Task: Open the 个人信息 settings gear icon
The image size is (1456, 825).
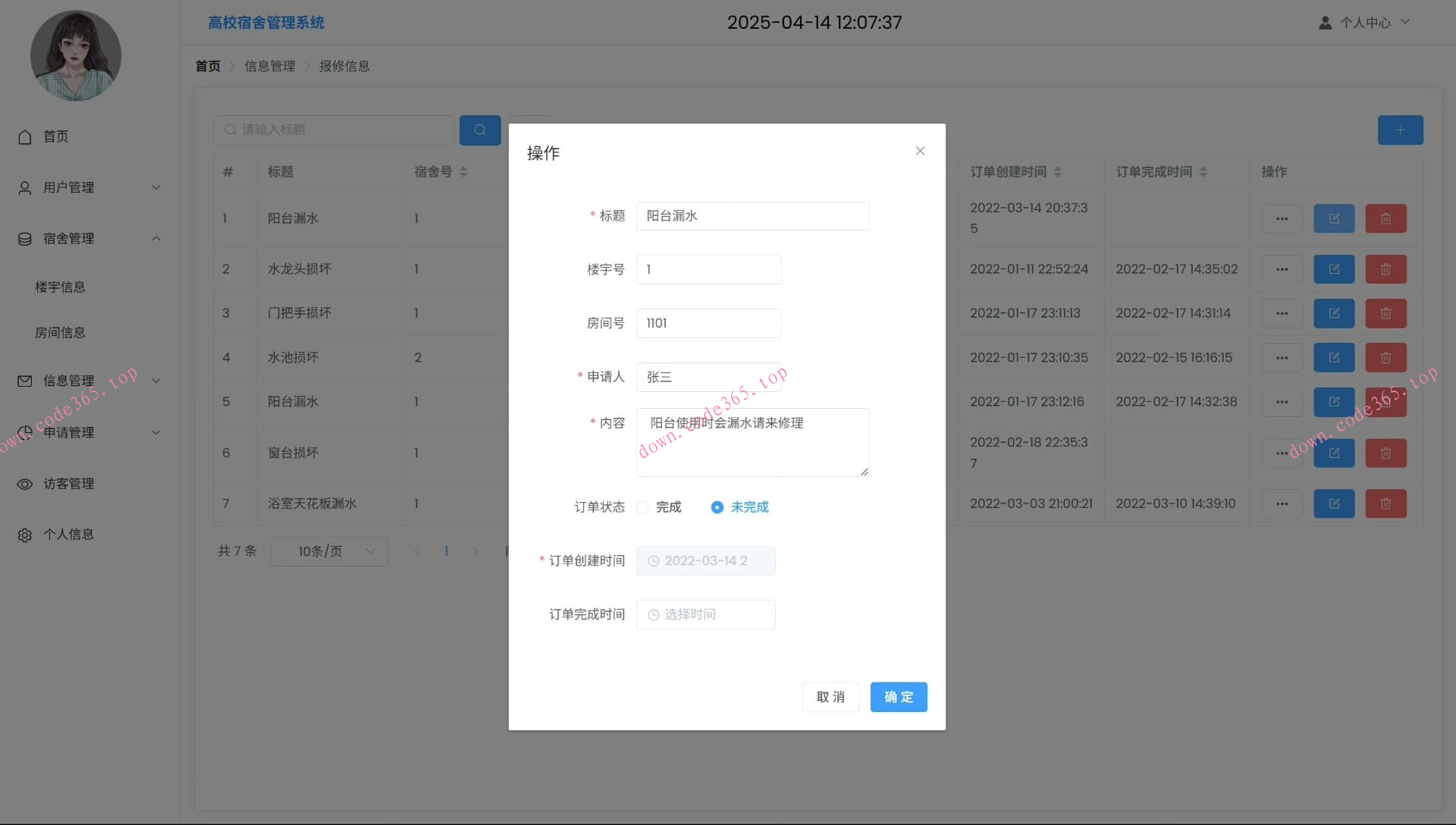Action: [x=24, y=535]
